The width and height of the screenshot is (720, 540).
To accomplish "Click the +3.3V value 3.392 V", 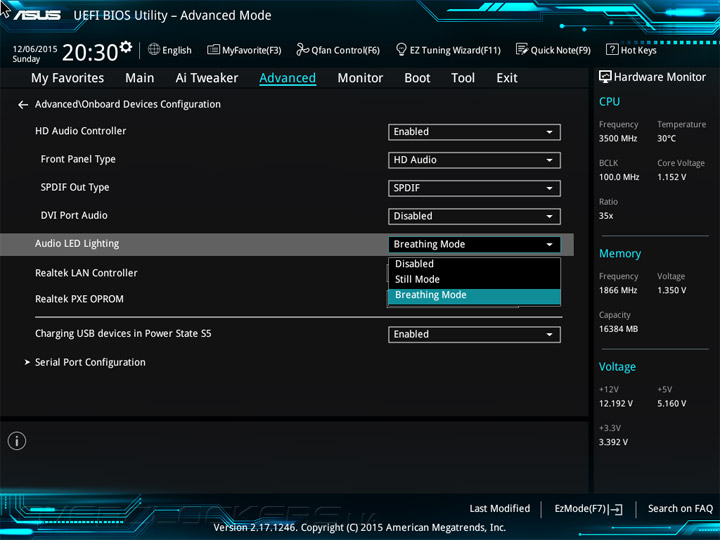I will point(613,442).
